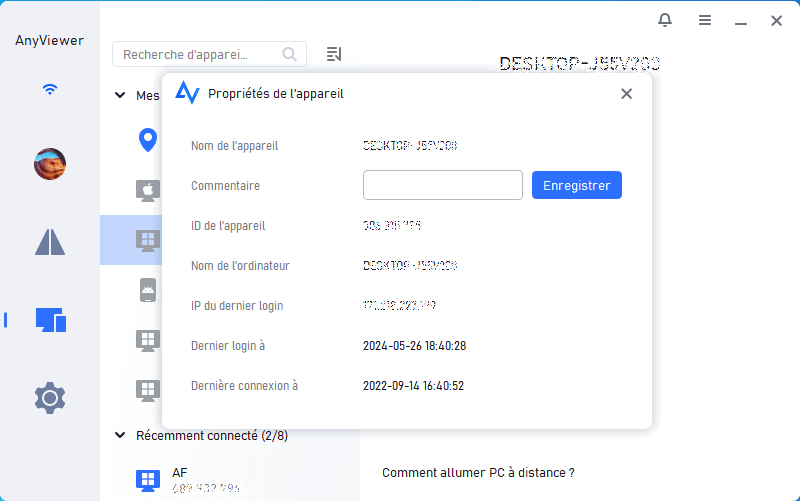This screenshot has width=800, height=501.
Task: Open the hamburger main menu
Action: pyautogui.click(x=705, y=20)
